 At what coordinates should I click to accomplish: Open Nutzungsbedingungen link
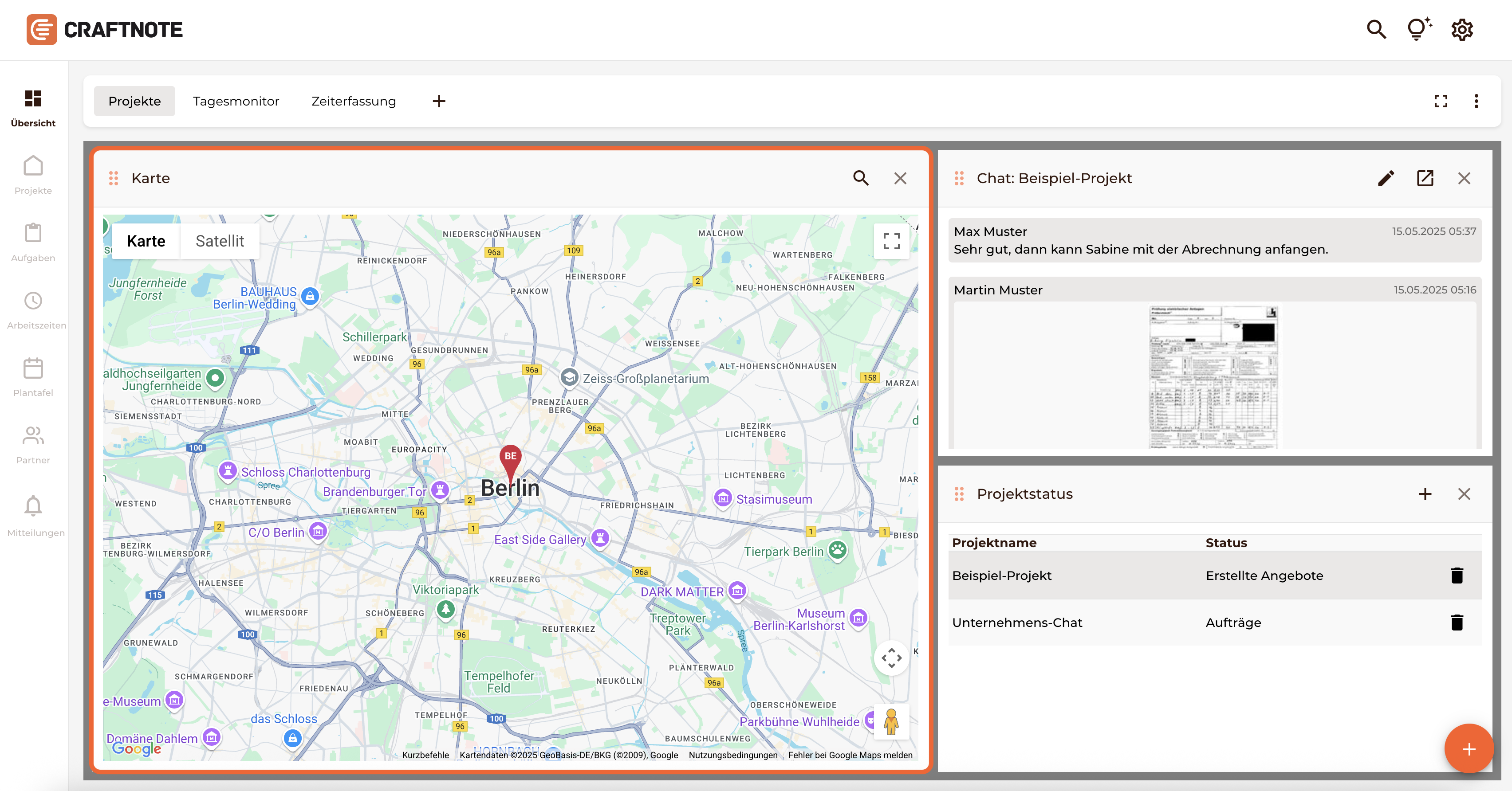point(732,755)
